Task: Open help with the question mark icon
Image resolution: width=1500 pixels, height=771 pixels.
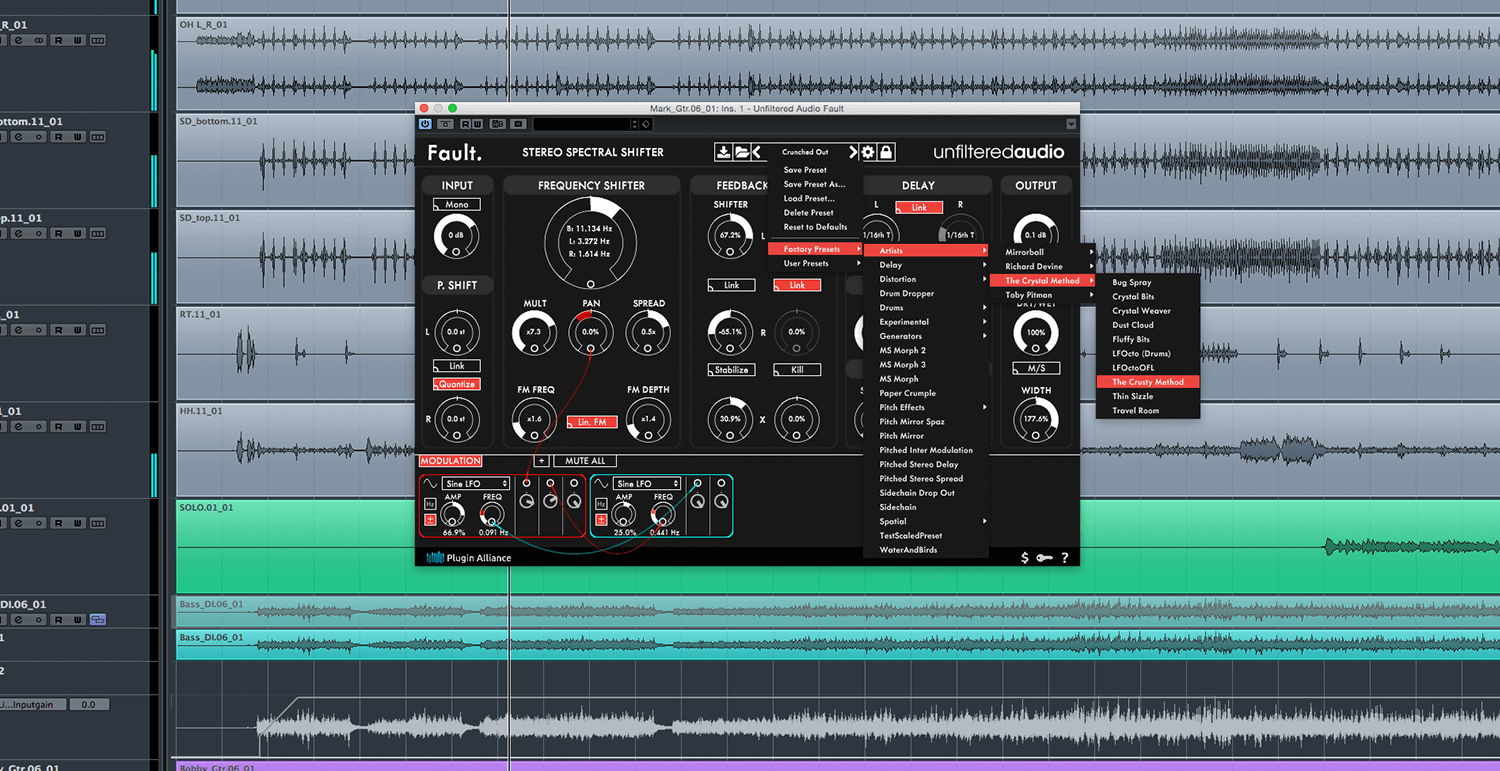Action: coord(1065,558)
